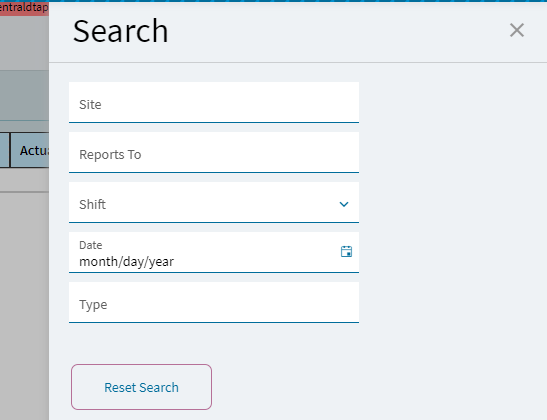Focus the Type input field

(x=214, y=302)
